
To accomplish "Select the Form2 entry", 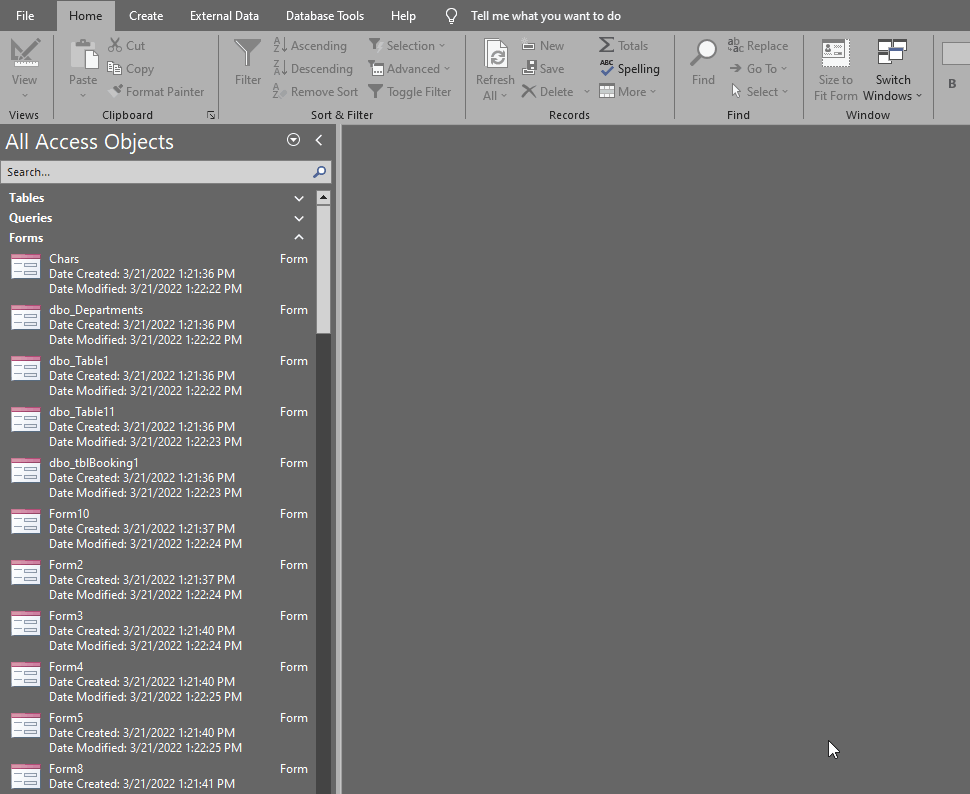I will coord(159,579).
